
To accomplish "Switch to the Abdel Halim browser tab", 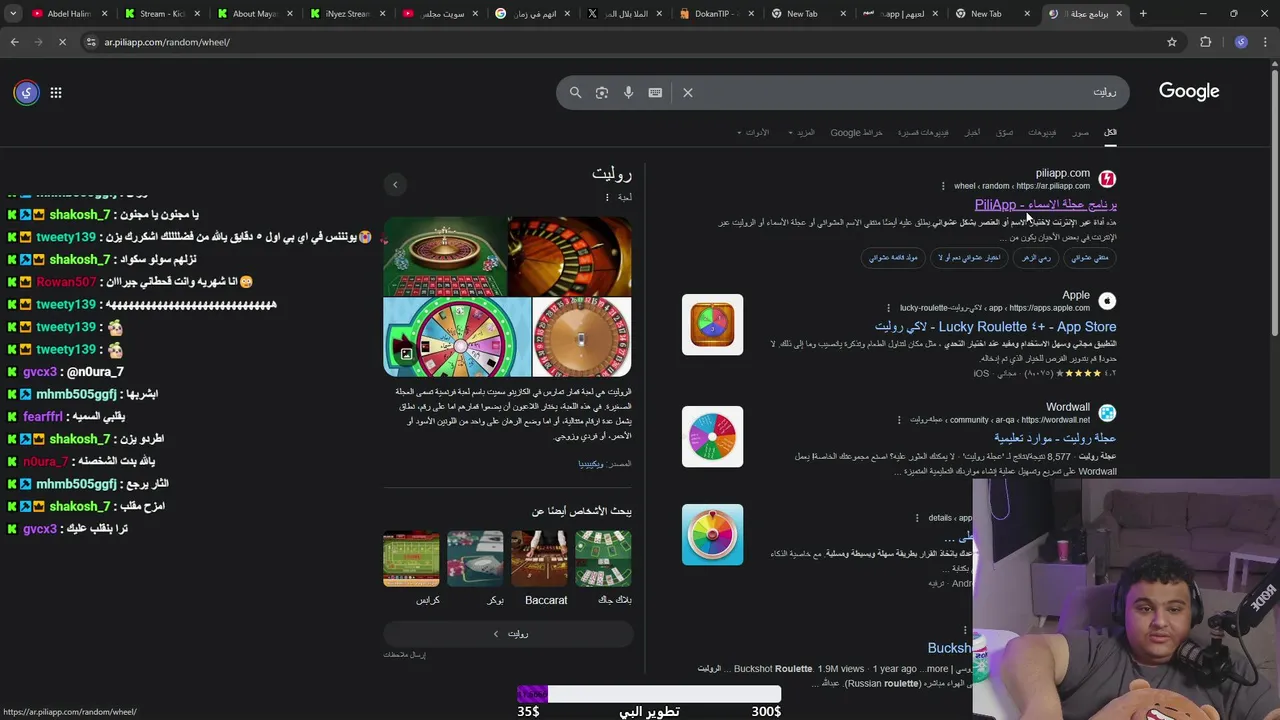I will (x=68, y=14).
